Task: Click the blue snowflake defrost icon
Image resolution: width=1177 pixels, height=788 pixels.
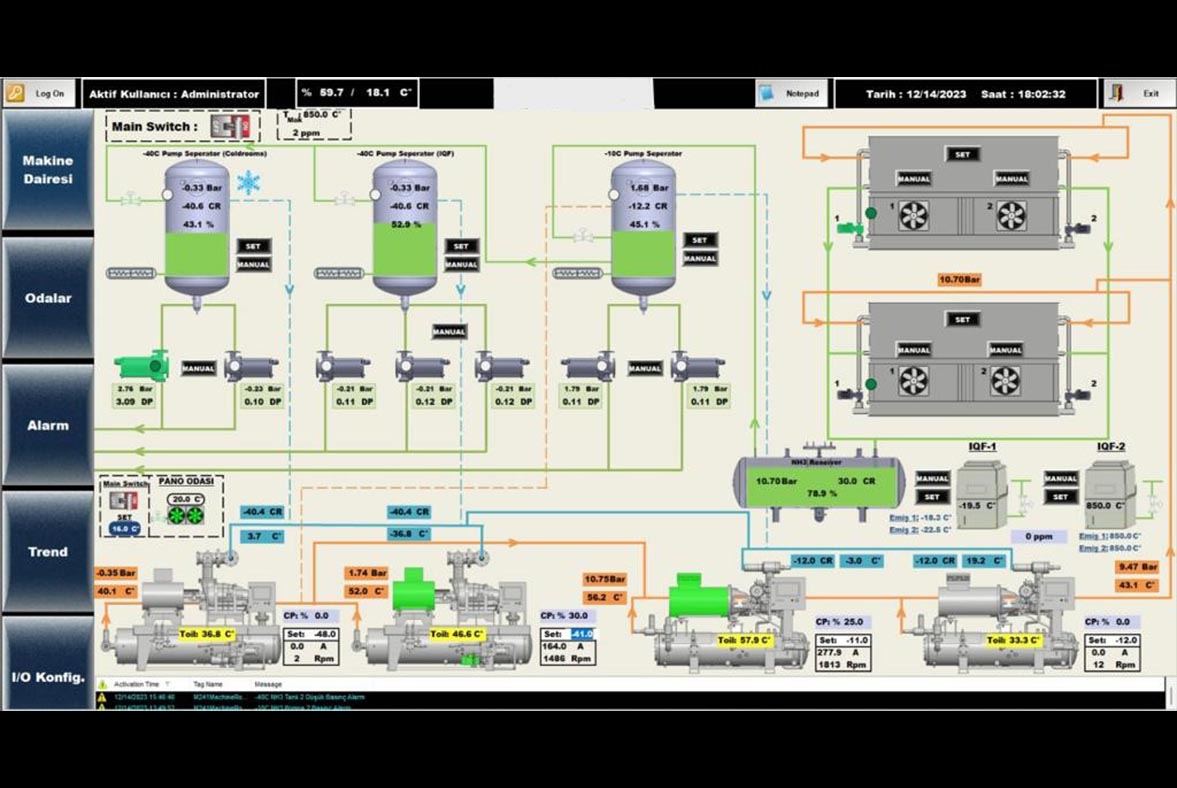Action: [247, 182]
